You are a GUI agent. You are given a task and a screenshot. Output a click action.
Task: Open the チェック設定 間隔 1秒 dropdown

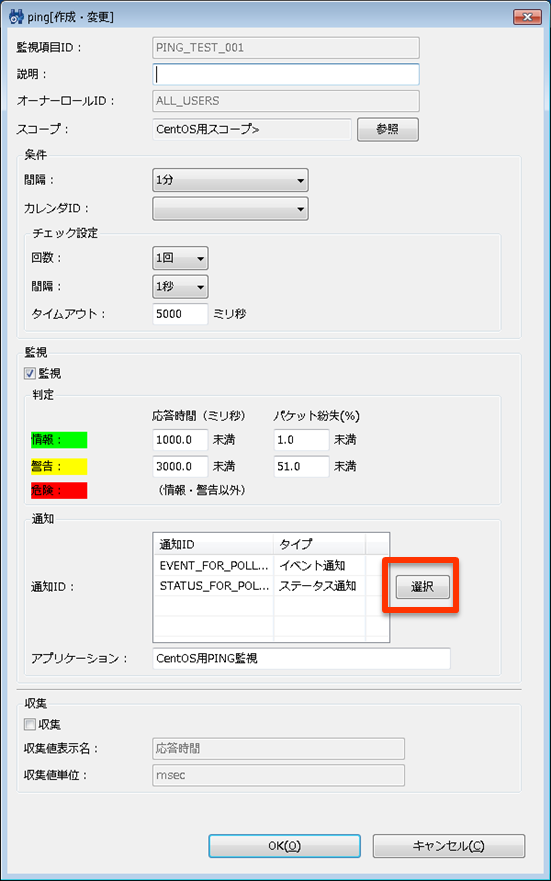coord(180,287)
